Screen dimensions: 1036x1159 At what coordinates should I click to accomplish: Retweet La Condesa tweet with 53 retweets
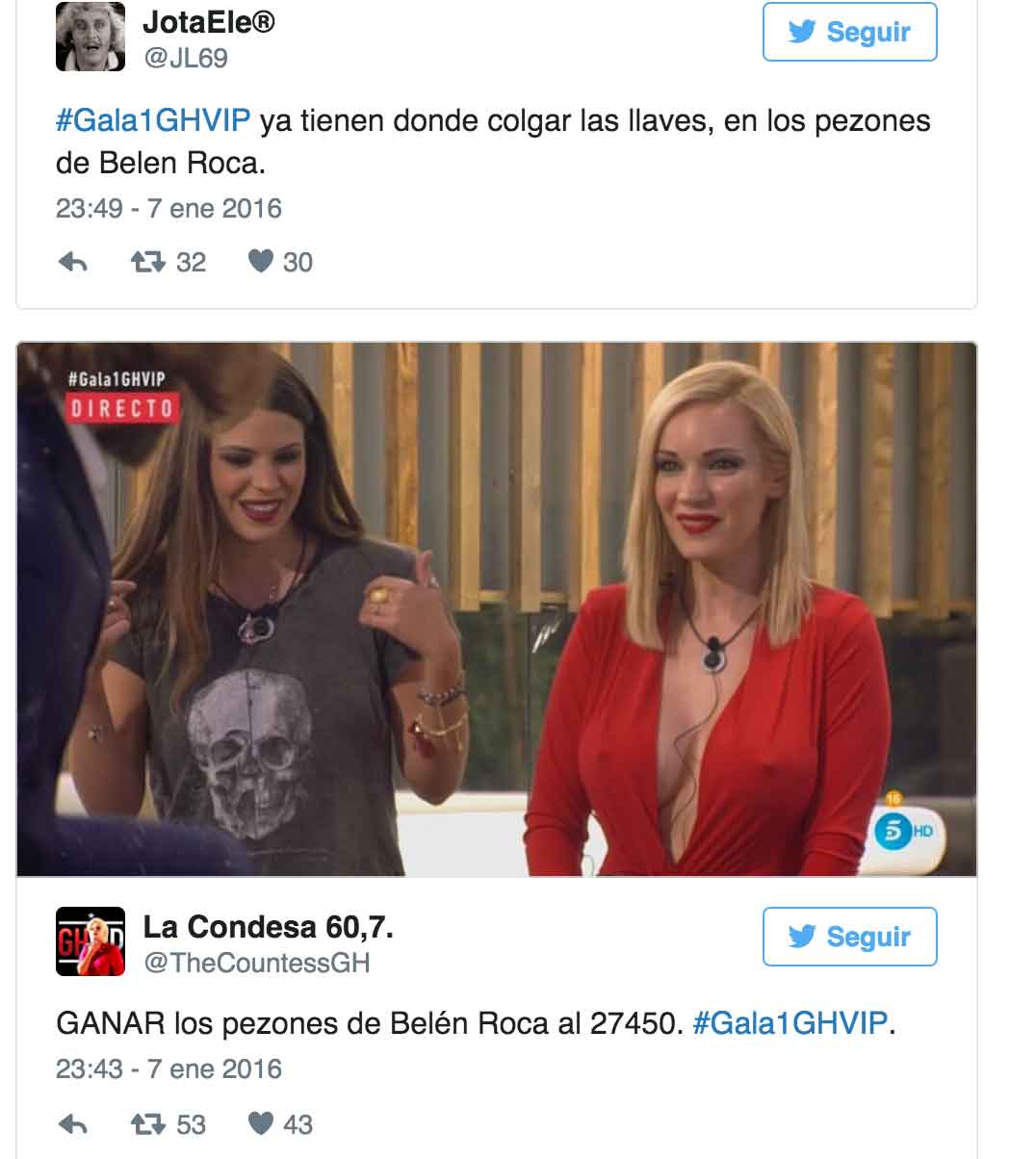tap(168, 1124)
